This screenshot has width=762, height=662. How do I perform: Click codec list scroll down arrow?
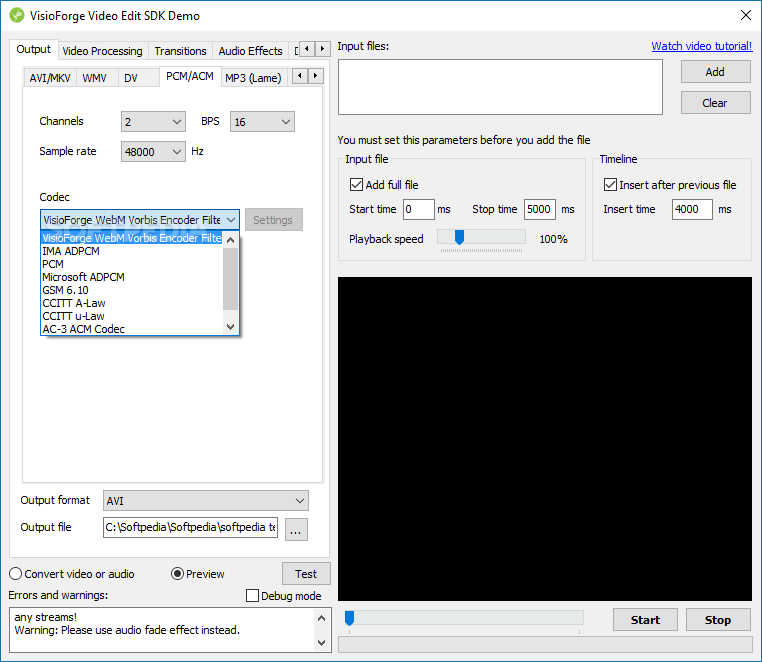point(231,327)
